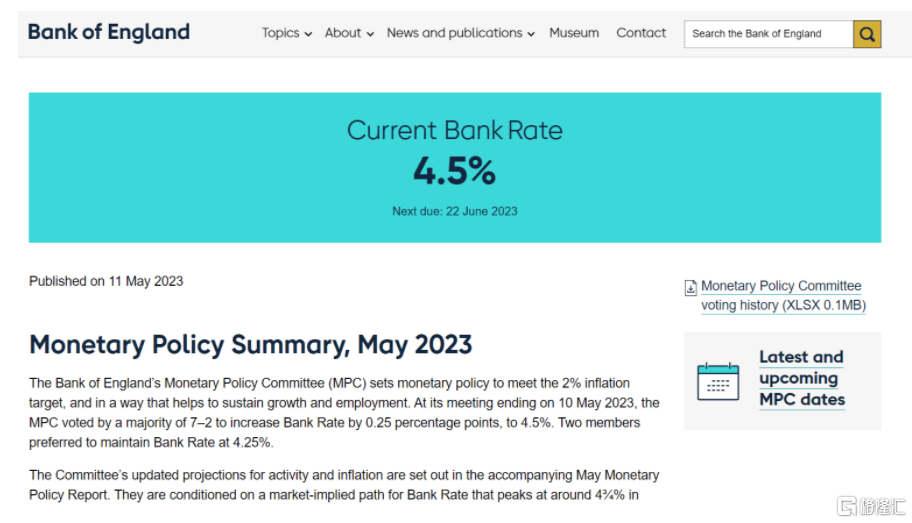Open Latest and upcoming MPC dates
The width and height of the screenshot is (912, 523).
pyautogui.click(x=801, y=378)
